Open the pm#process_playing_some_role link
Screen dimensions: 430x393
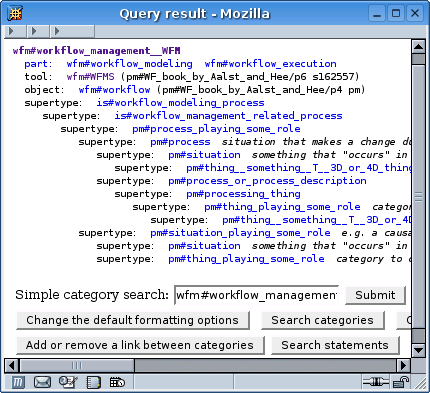[216, 129]
